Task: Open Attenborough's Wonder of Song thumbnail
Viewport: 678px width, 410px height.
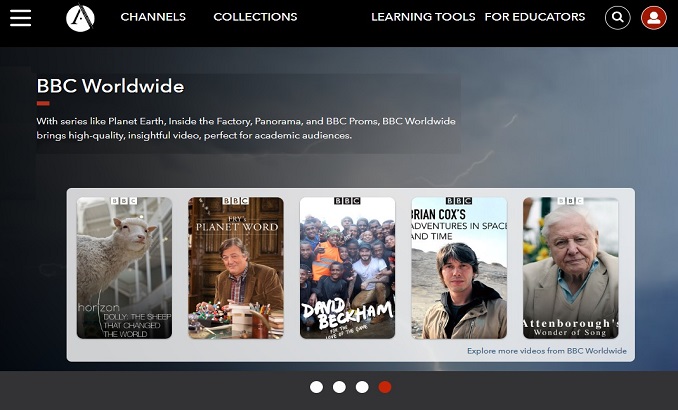Action: click(x=570, y=268)
